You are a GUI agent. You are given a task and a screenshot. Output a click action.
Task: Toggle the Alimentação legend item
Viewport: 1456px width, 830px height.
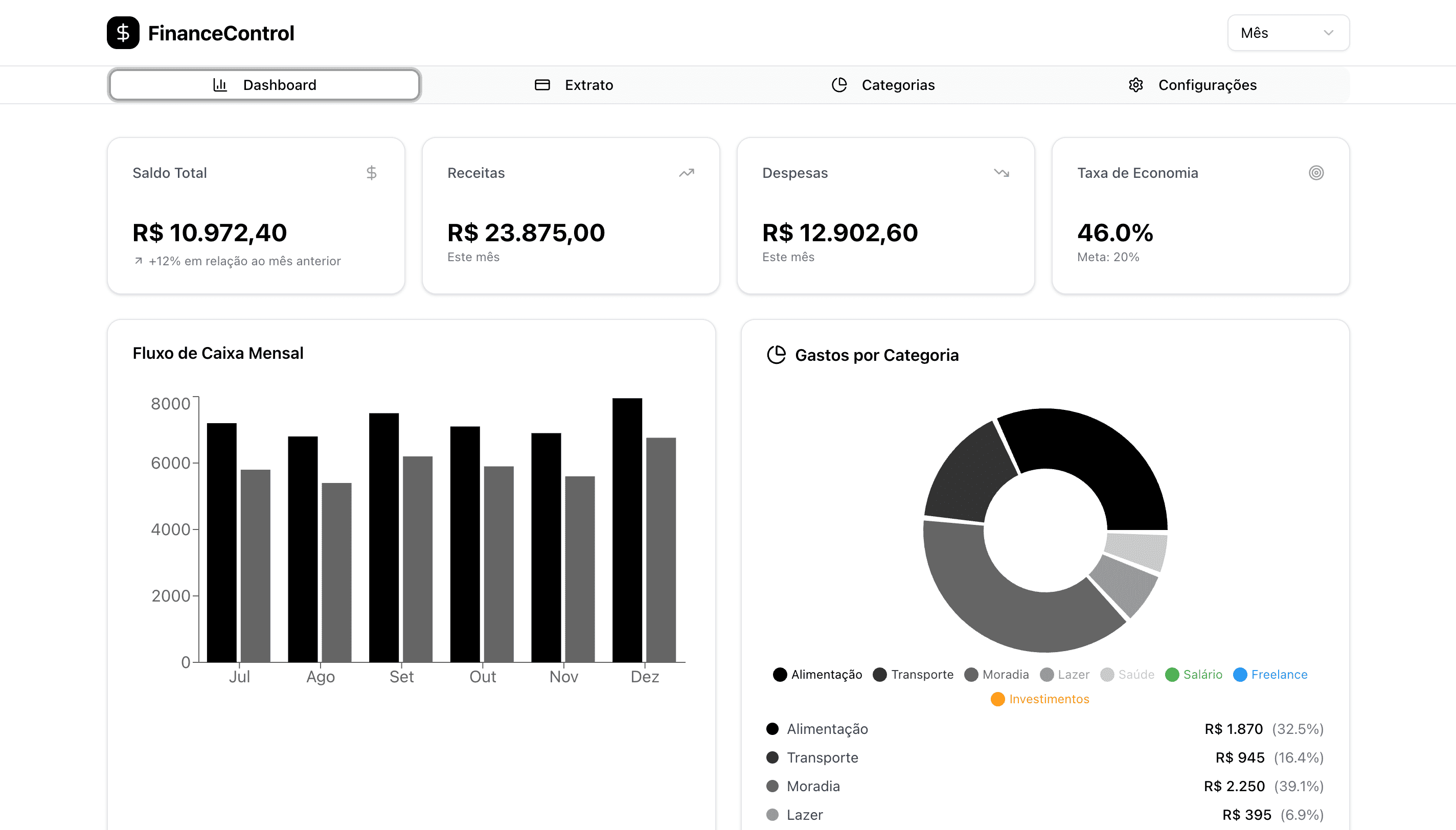[817, 675]
